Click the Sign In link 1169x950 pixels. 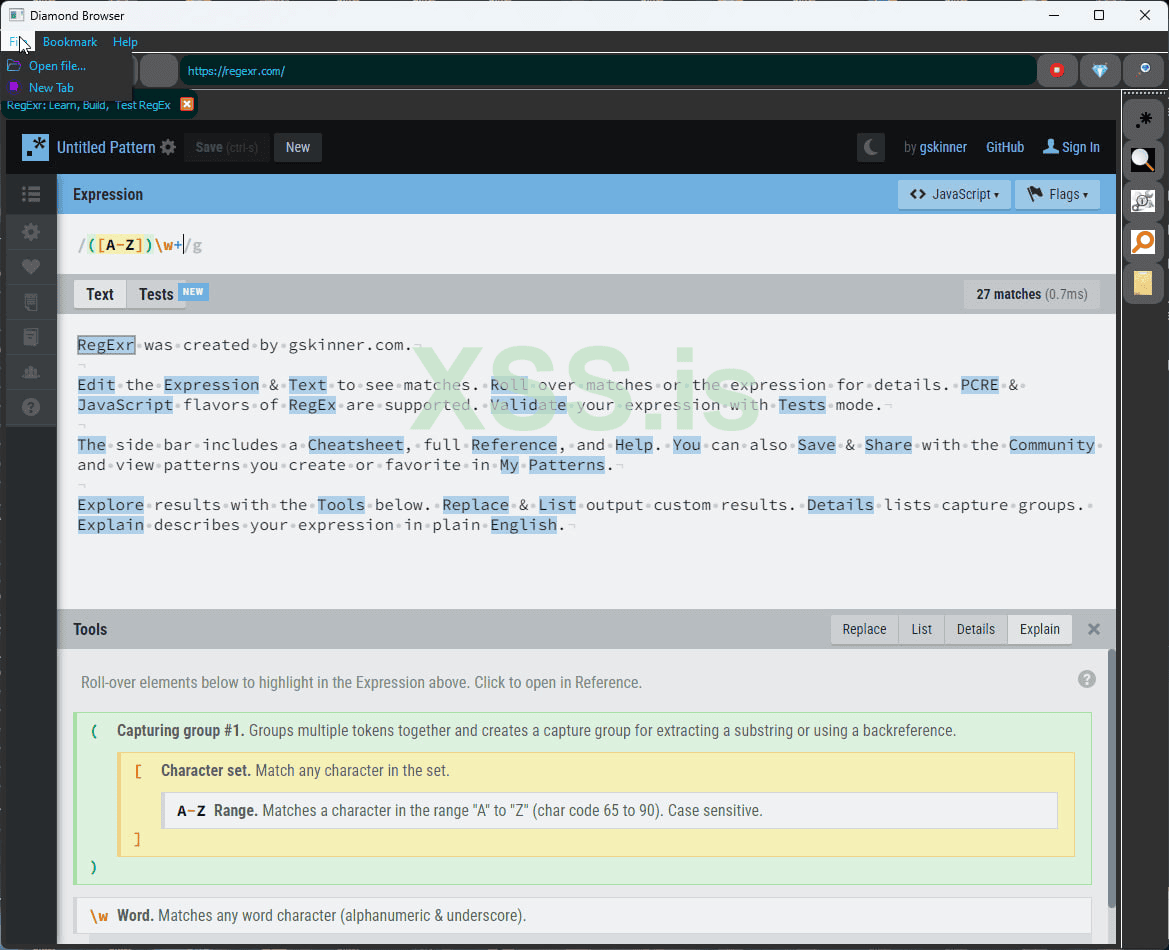(x=1071, y=148)
